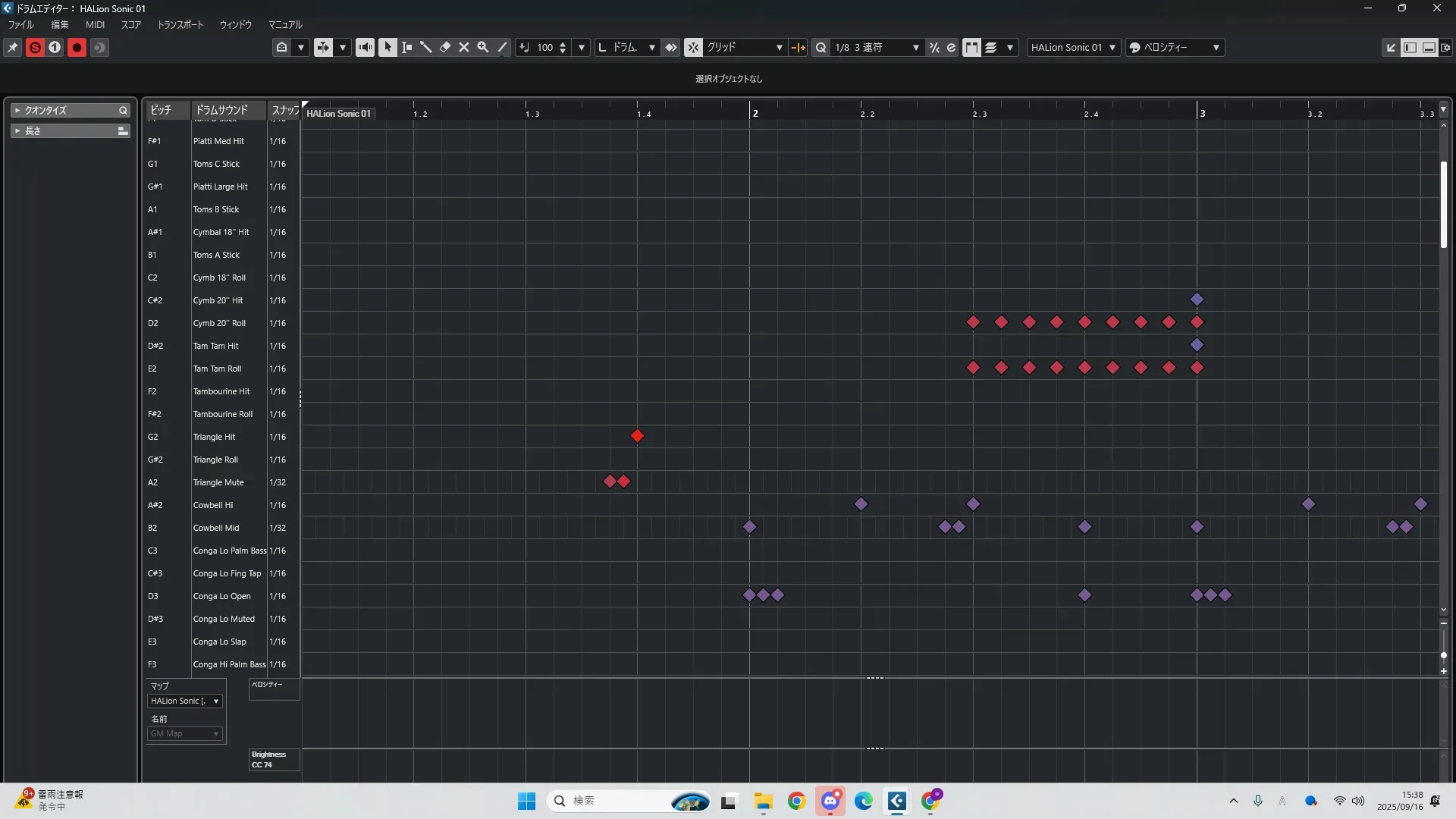Select the Mute tool
This screenshot has width=1456, height=819.
(464, 47)
